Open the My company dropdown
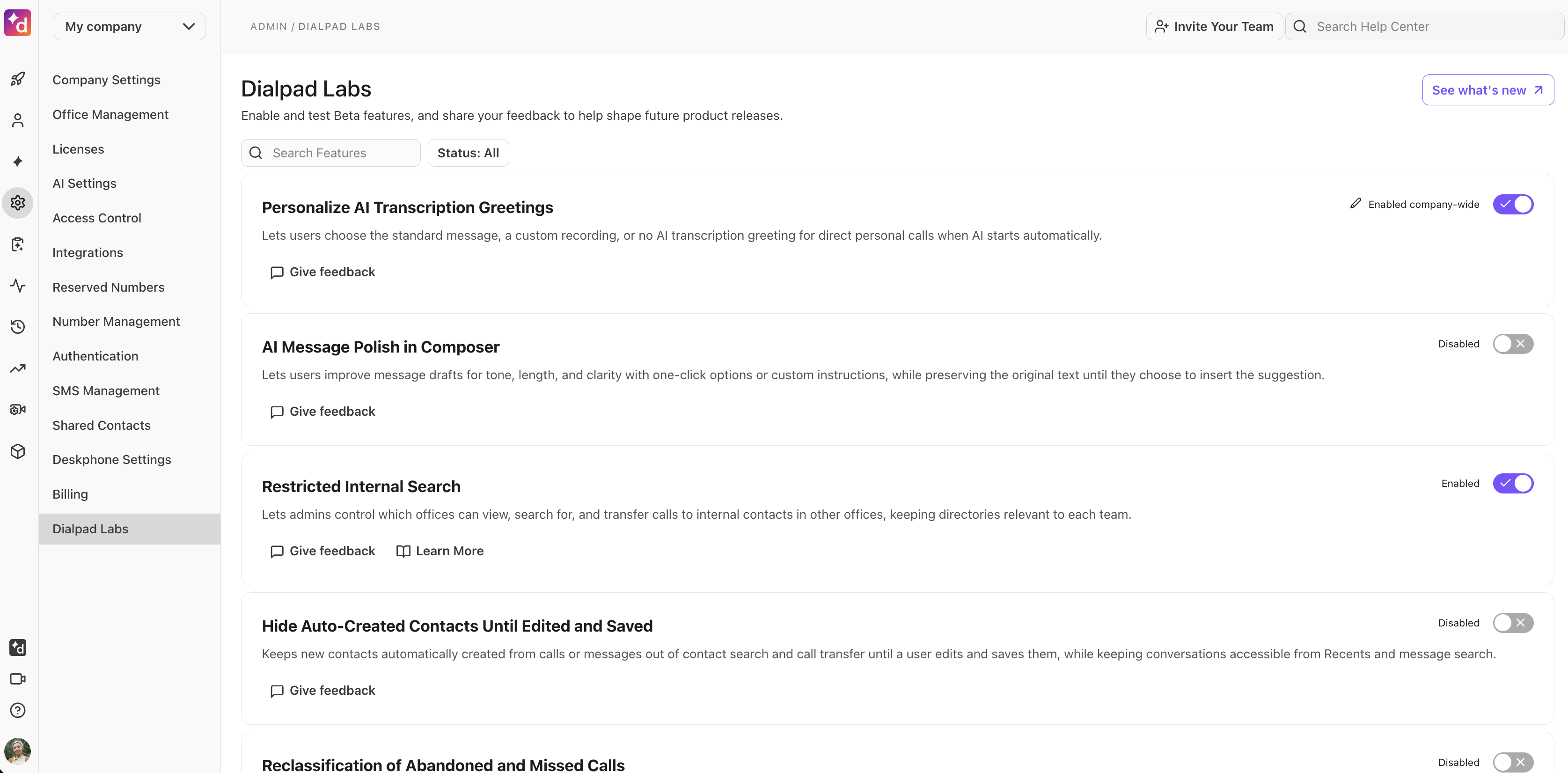The image size is (1568, 773). (x=130, y=27)
